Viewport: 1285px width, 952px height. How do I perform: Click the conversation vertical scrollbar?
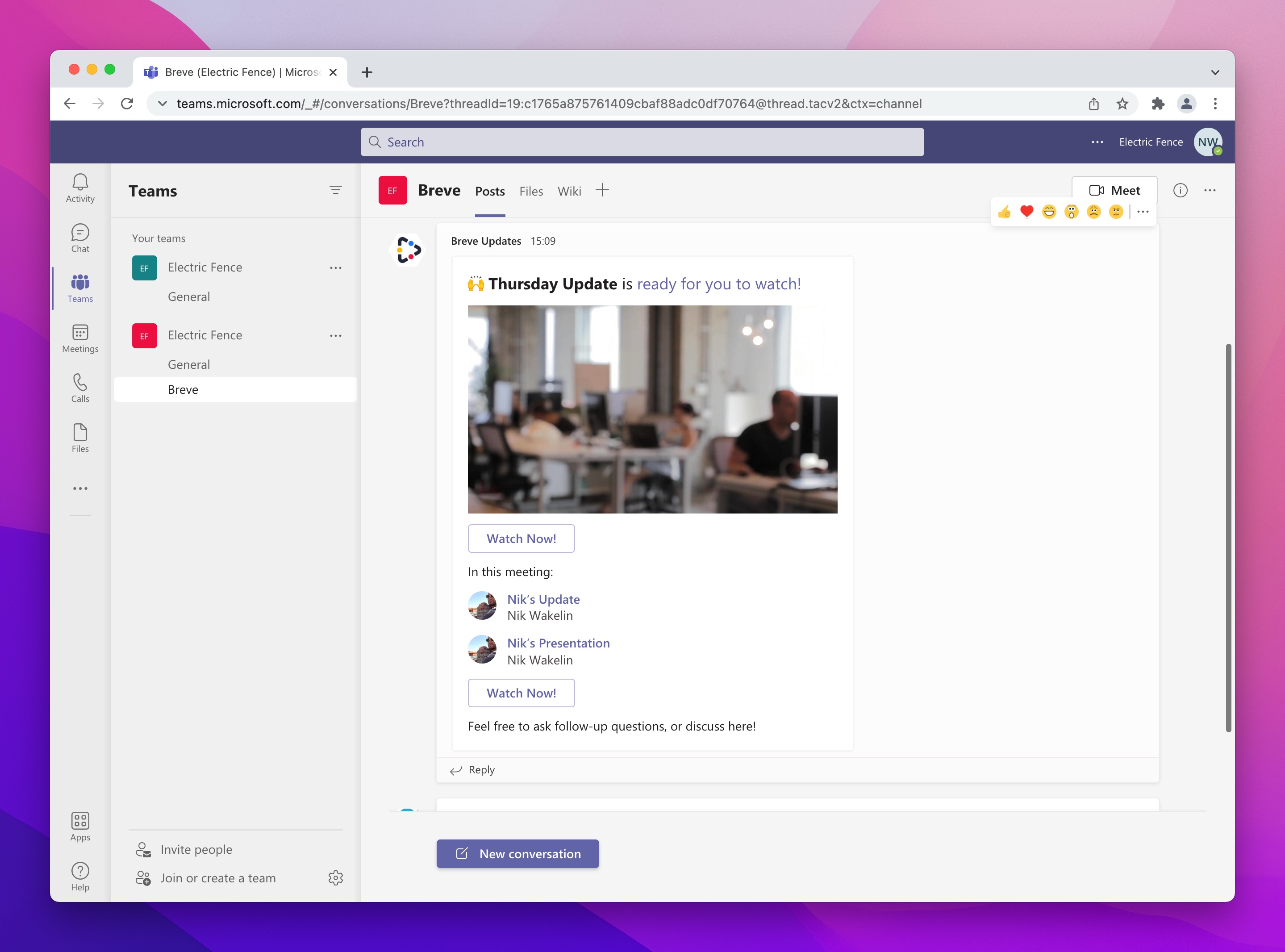[1228, 538]
